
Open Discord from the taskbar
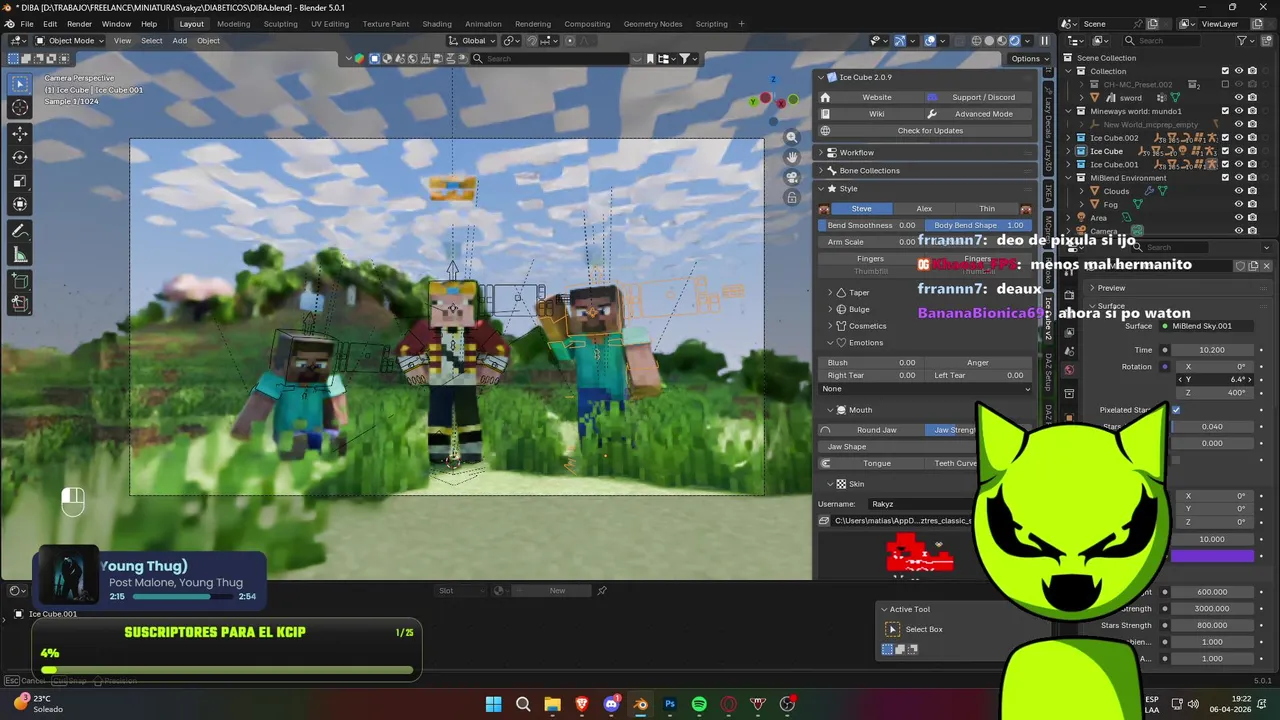pos(611,704)
